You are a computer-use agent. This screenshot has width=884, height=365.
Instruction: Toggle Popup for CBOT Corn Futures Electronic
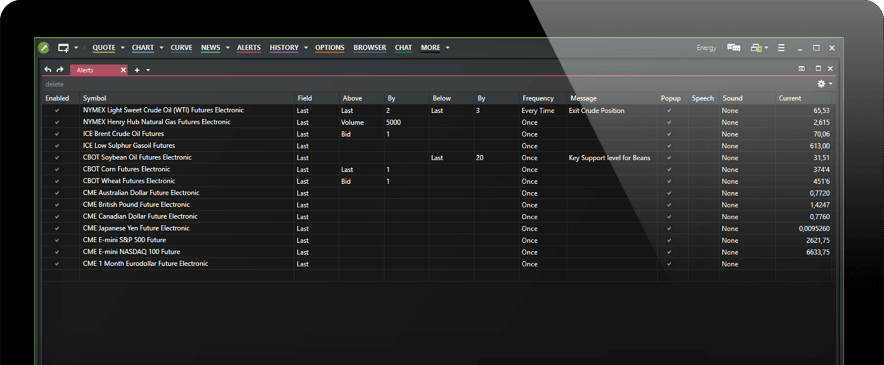(669, 170)
